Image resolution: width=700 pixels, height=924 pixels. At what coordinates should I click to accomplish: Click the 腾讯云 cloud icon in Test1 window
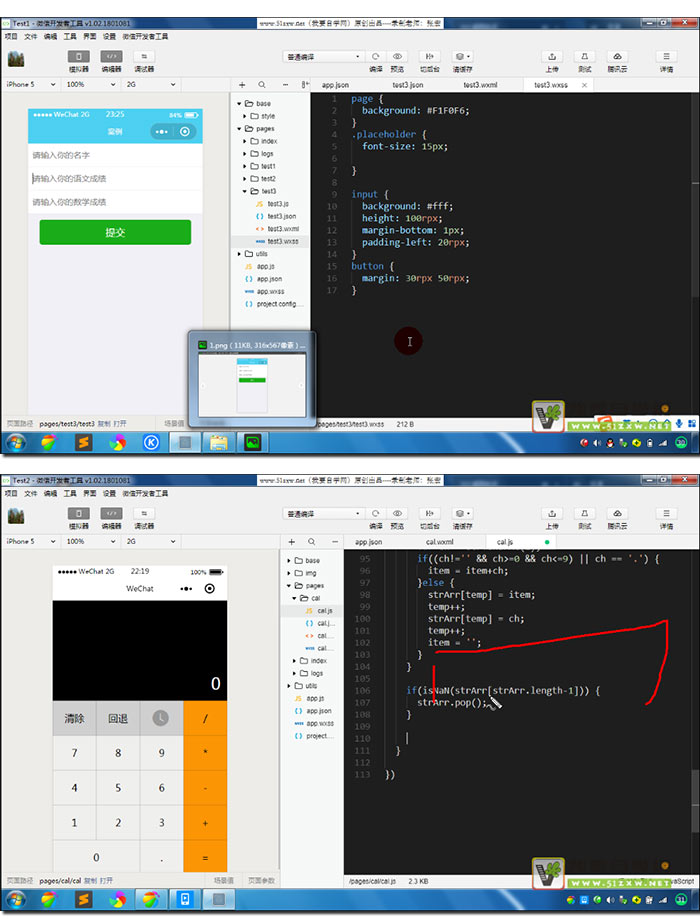(x=618, y=57)
